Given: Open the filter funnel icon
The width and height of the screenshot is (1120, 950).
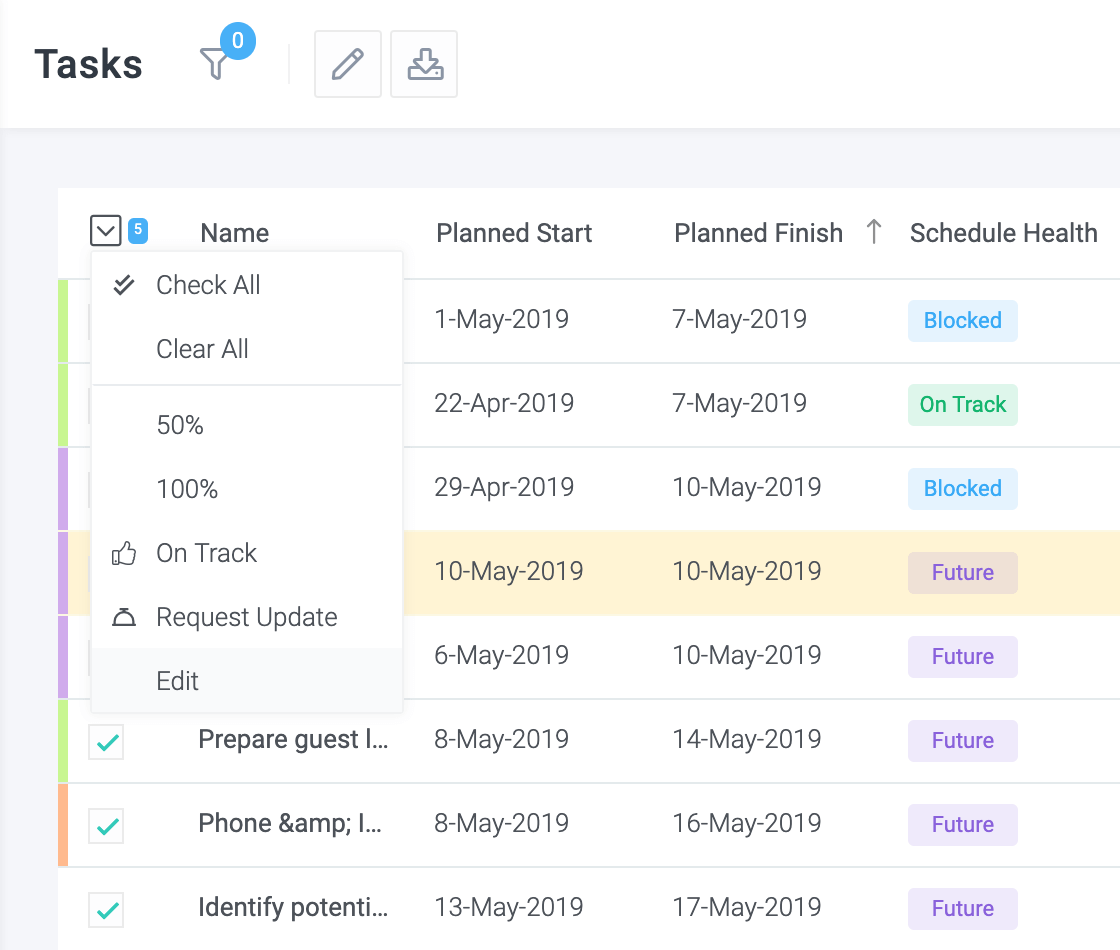Looking at the screenshot, I should click(214, 64).
